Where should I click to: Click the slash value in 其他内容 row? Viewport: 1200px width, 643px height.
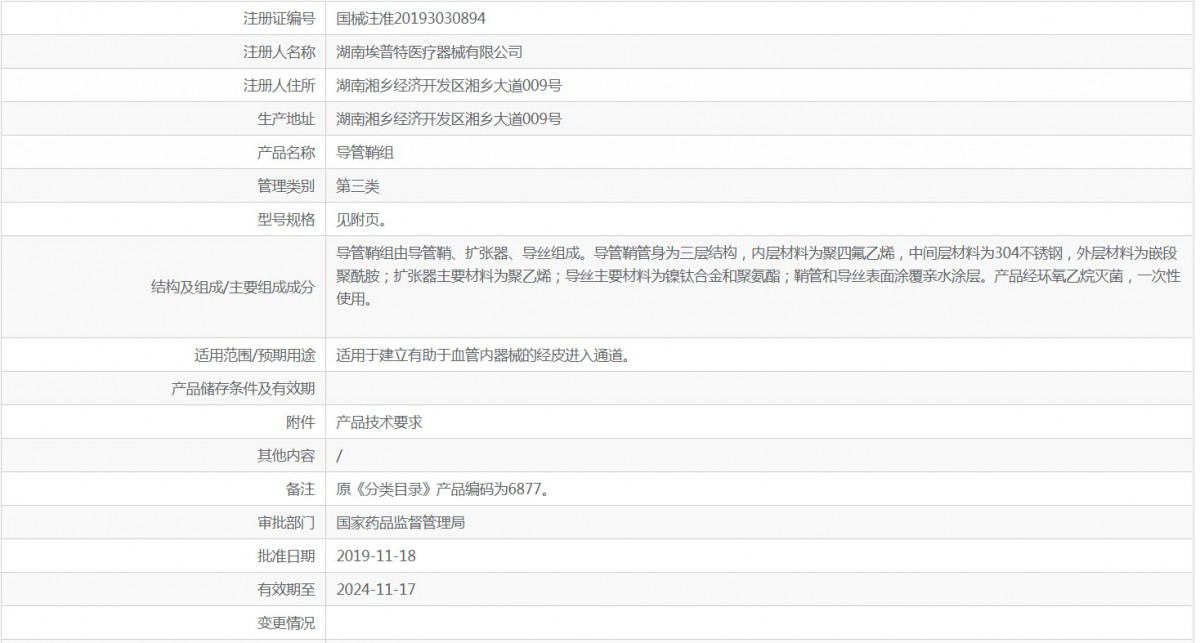(340, 455)
